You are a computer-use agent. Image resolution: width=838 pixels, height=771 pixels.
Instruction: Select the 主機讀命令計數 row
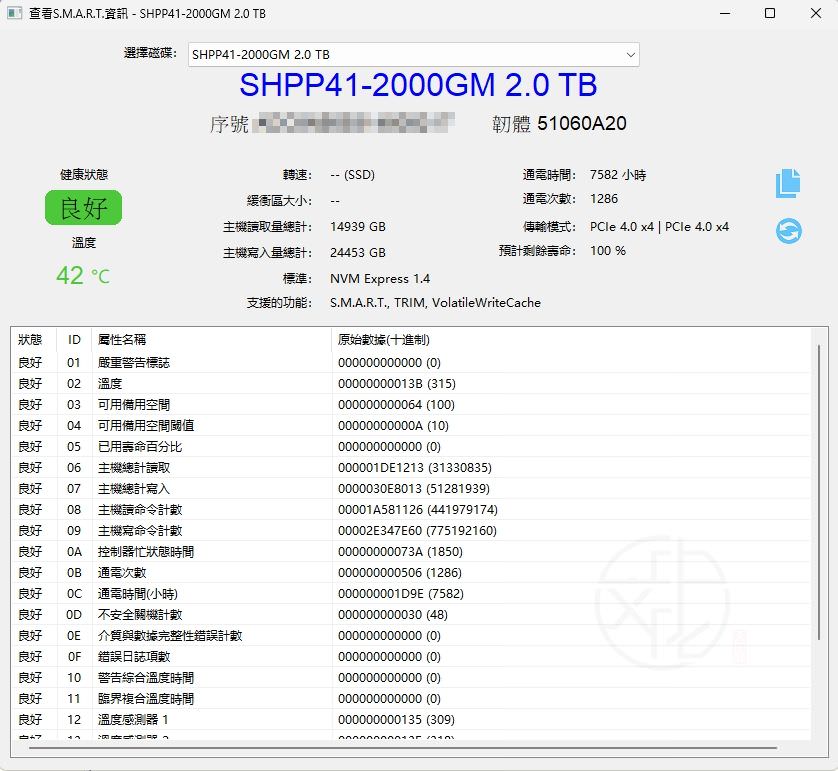coord(410,510)
